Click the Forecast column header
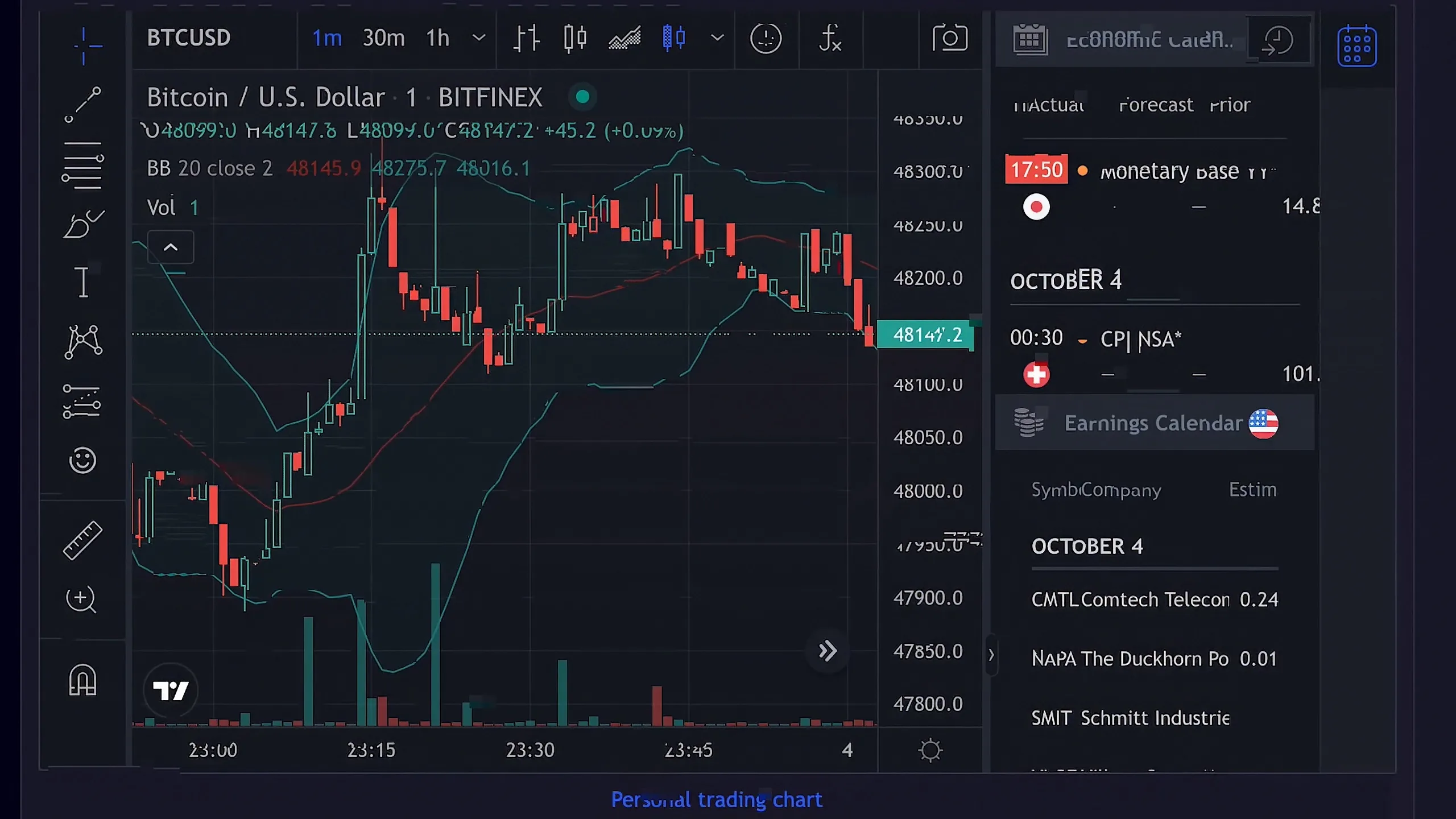Screen dimensions: 1456x819 point(1156,105)
